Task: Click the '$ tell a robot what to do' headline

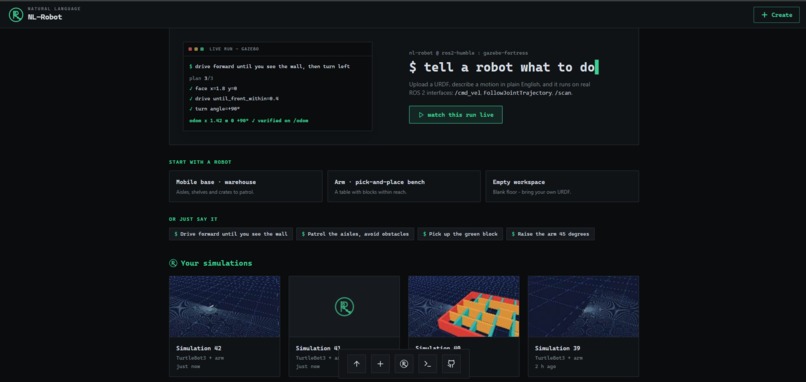Action: point(504,67)
